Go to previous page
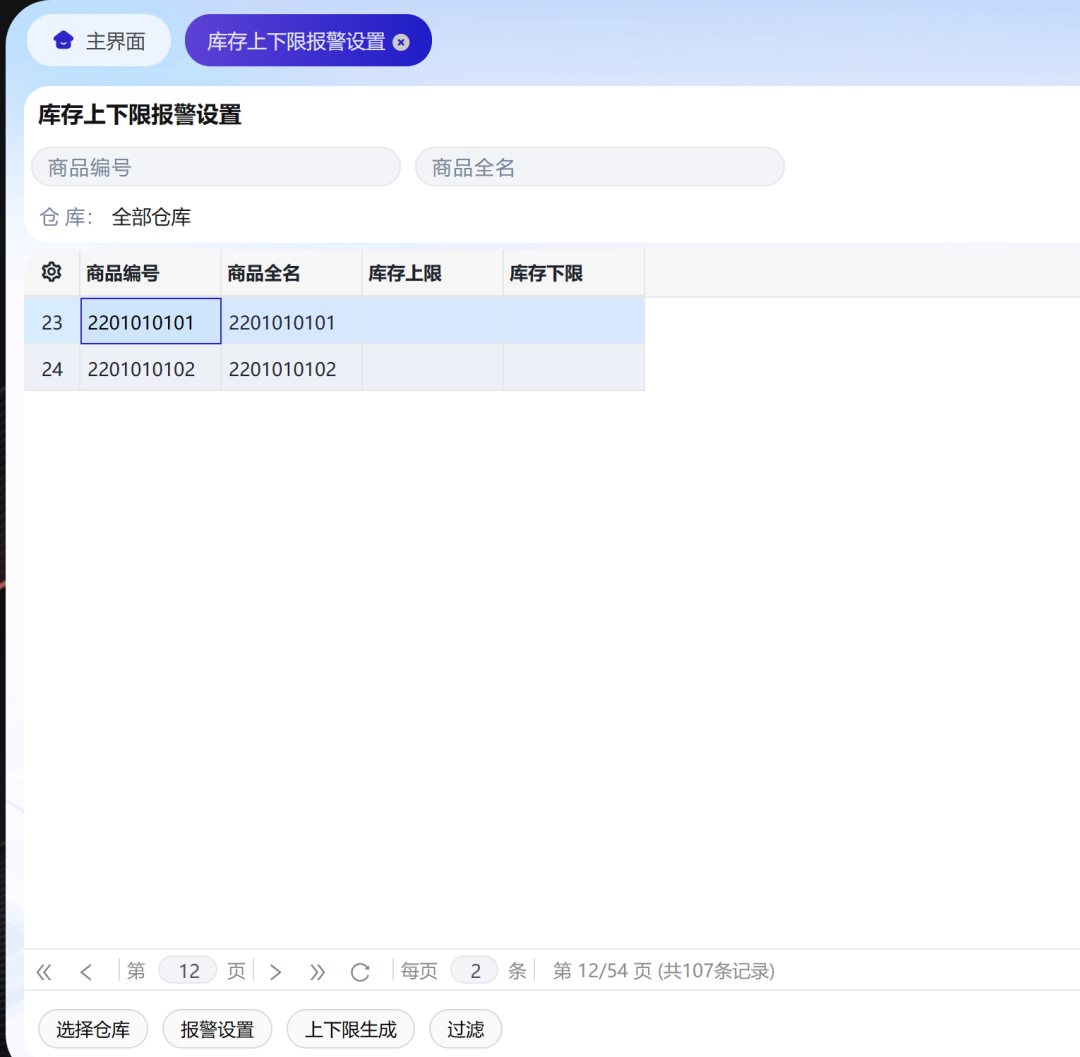The width and height of the screenshot is (1080, 1057). click(86, 972)
